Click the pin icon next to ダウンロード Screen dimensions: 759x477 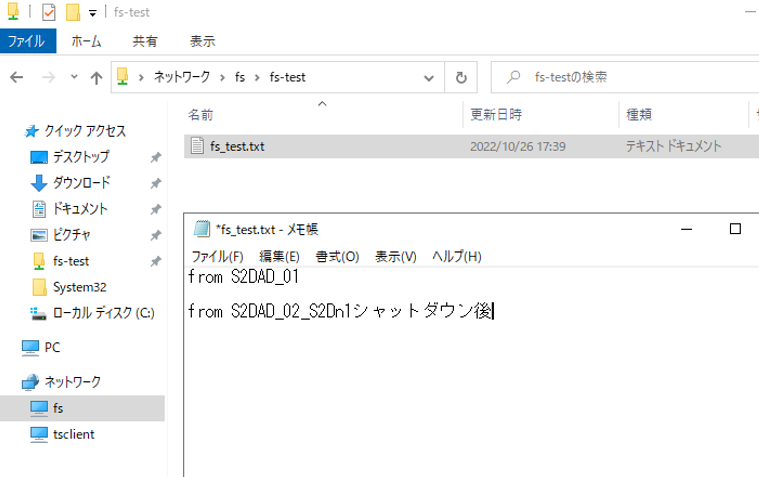[155, 184]
